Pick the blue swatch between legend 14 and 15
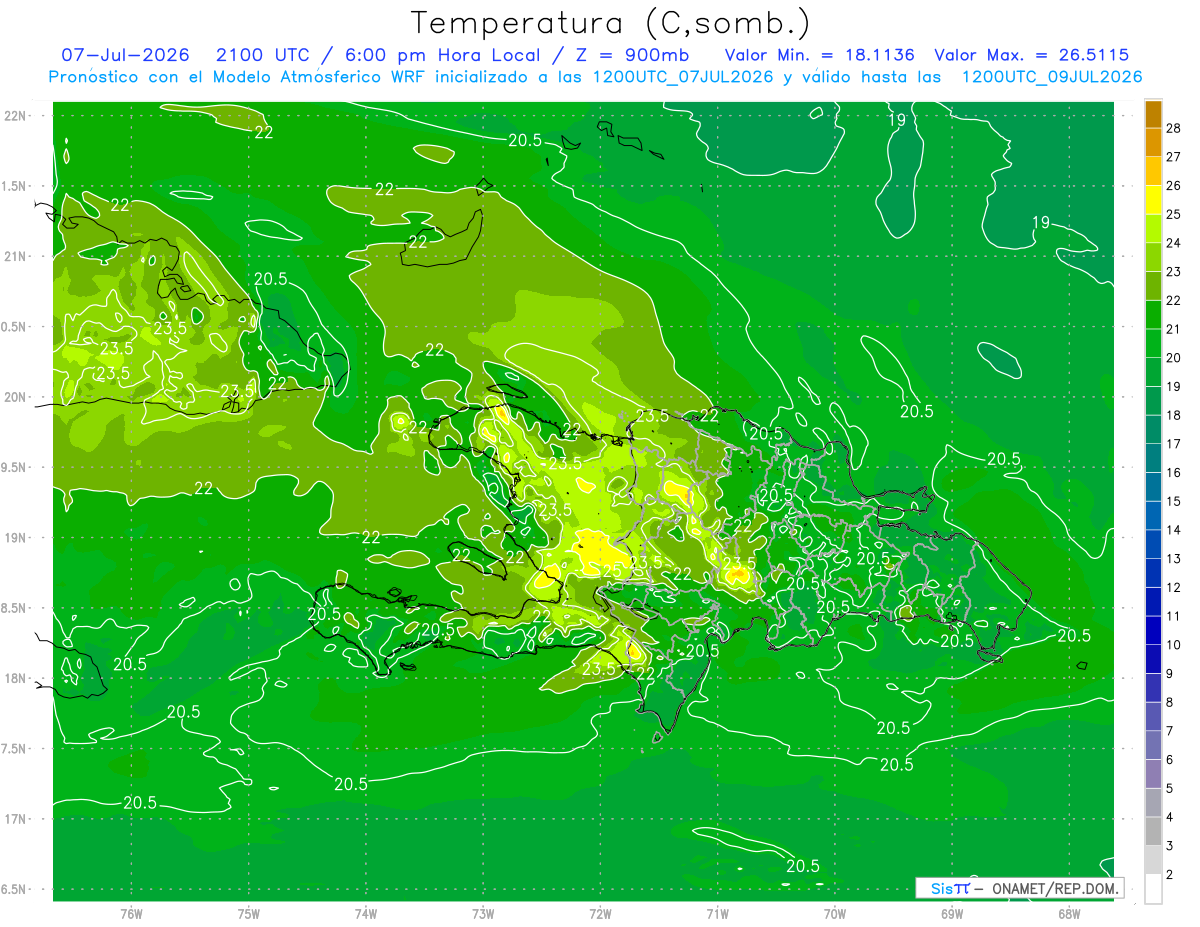Screen dimensions: 1200x927 click(x=1153, y=516)
